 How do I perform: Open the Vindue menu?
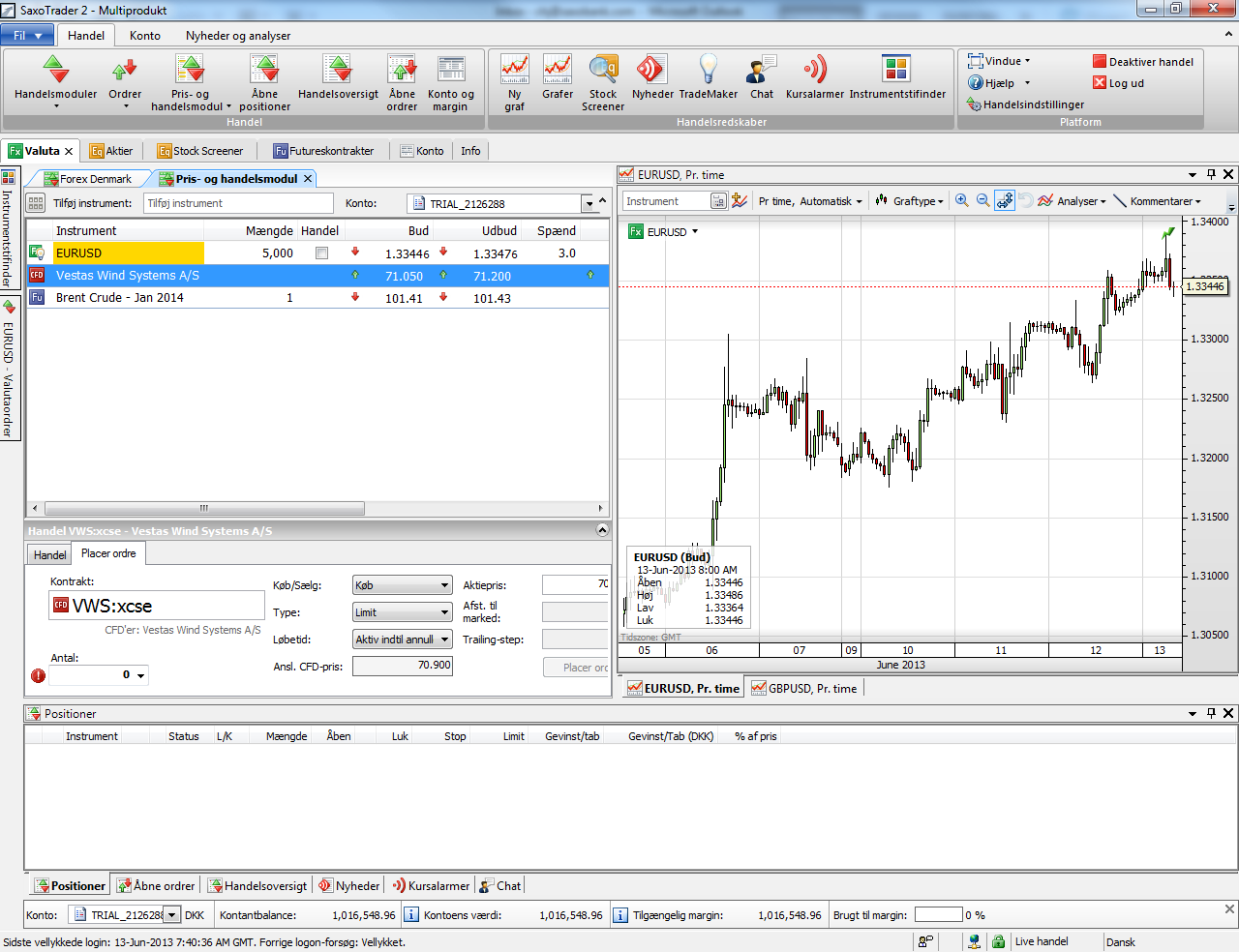click(x=1000, y=61)
